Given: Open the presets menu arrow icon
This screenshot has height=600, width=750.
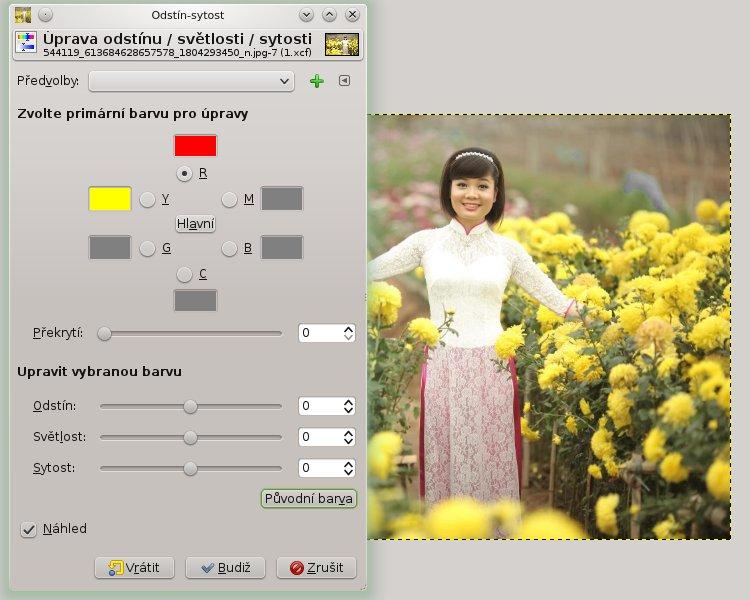Looking at the screenshot, I should tap(344, 80).
